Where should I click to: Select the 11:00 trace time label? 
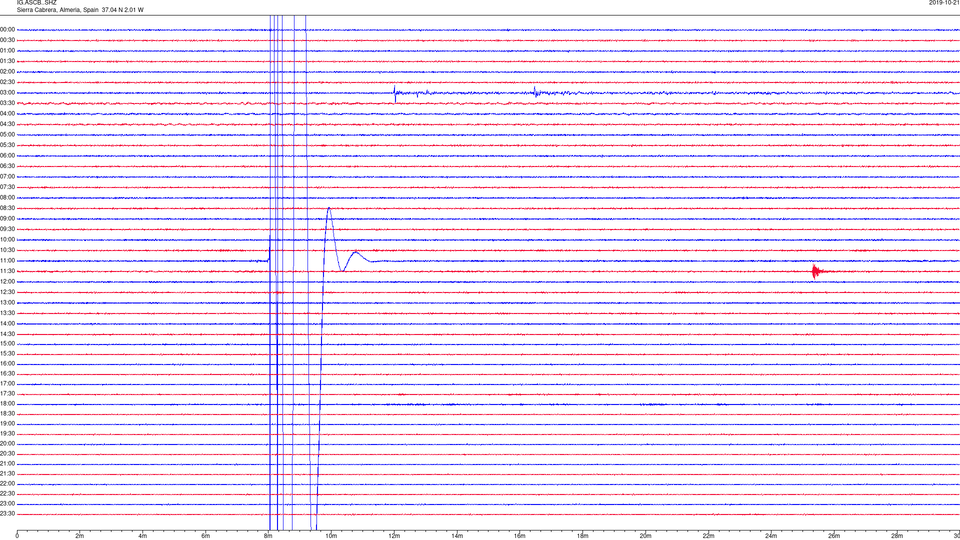click(x=7, y=260)
